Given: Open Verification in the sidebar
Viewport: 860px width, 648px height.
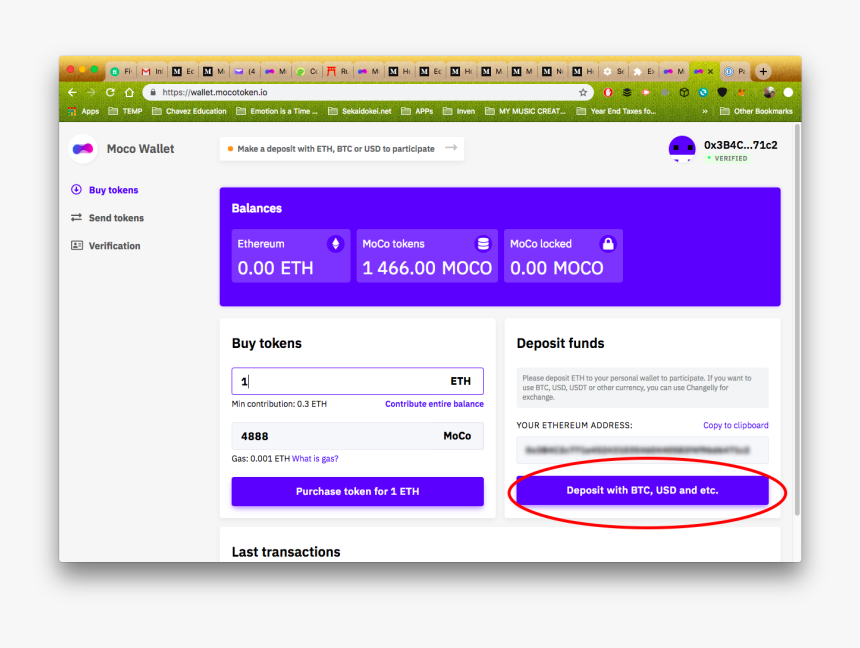Looking at the screenshot, I should [x=115, y=246].
